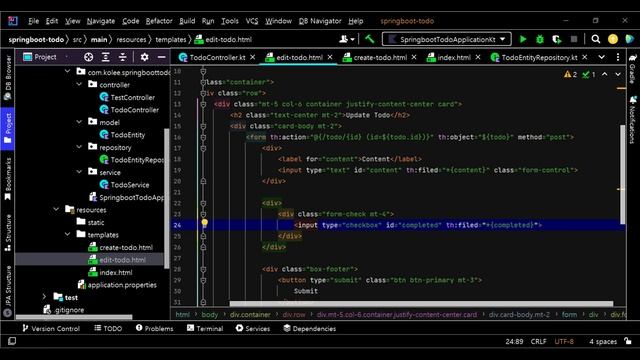
Task: Open Services tool window
Action: click(x=253, y=329)
